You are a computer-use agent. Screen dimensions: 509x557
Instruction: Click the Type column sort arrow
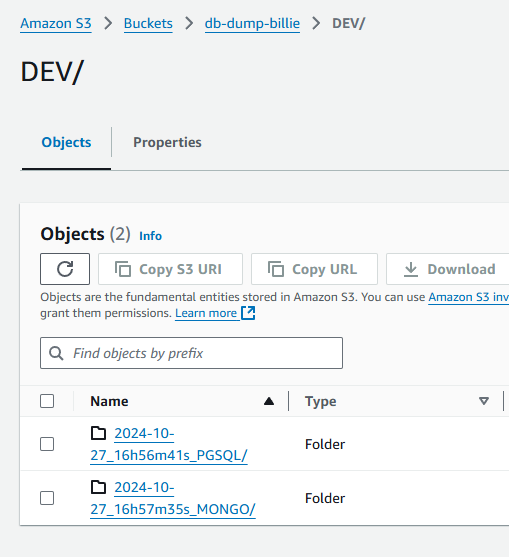(x=484, y=401)
